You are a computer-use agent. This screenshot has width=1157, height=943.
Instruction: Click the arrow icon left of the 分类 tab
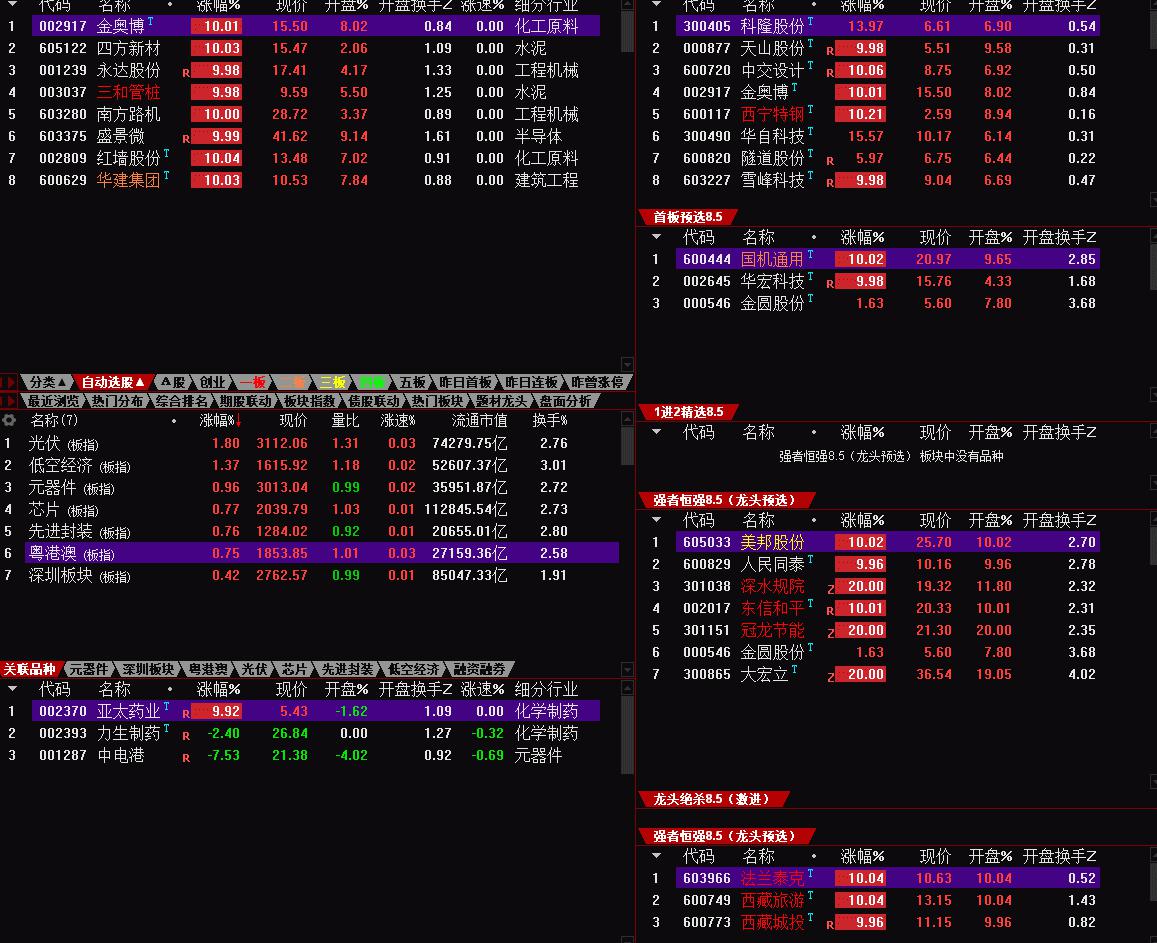pos(8,382)
